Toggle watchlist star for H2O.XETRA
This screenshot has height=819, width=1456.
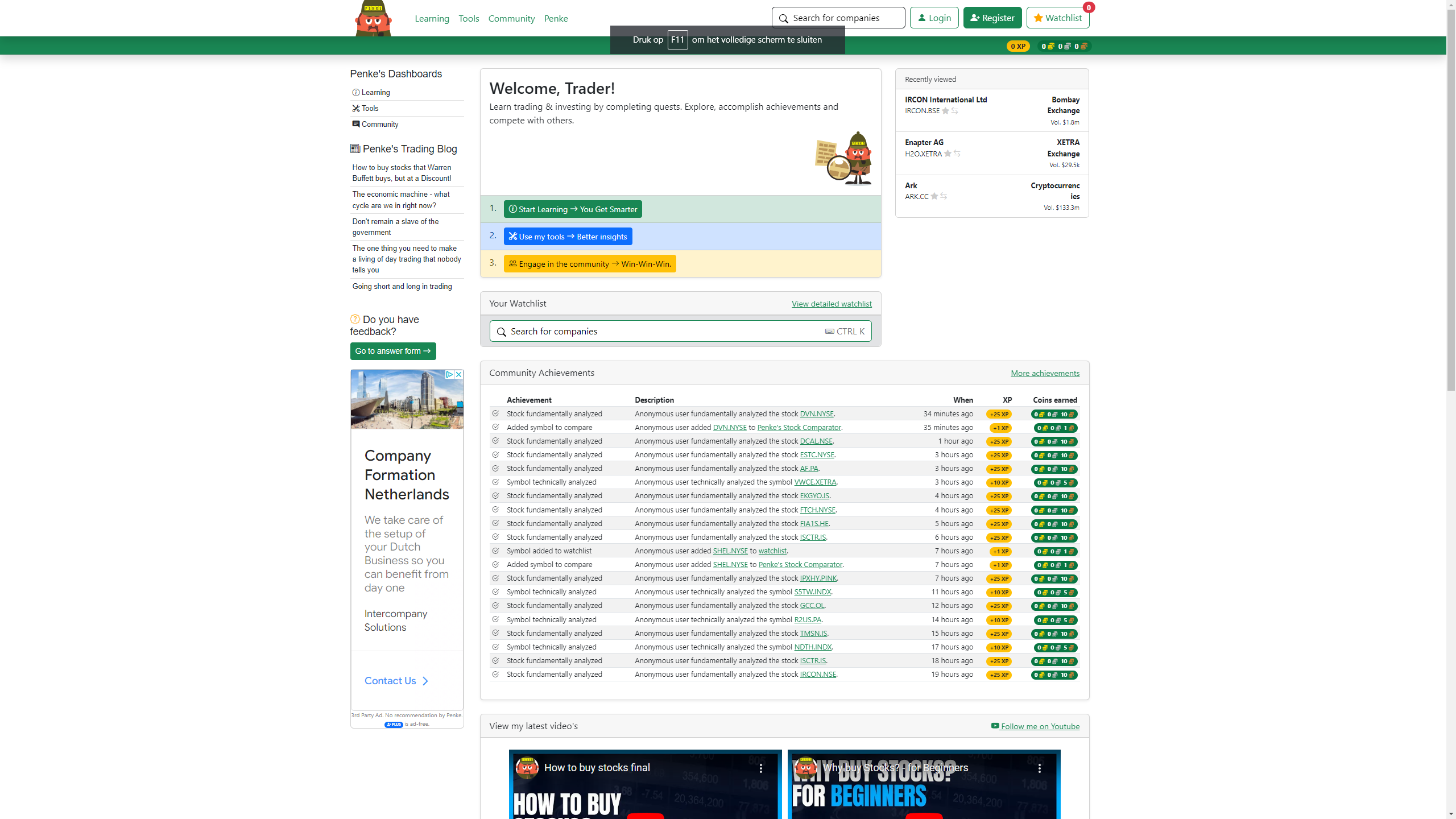(948, 154)
